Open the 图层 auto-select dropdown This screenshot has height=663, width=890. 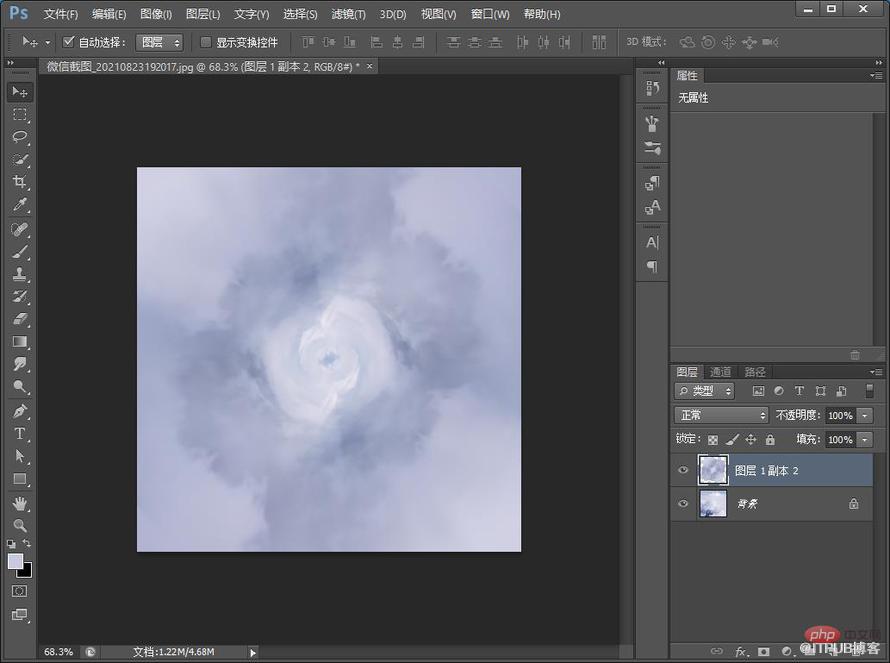(x=159, y=42)
